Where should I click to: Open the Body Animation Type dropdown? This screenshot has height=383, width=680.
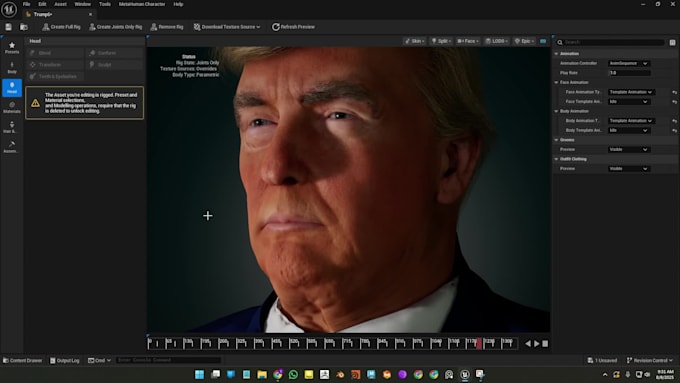click(631, 121)
